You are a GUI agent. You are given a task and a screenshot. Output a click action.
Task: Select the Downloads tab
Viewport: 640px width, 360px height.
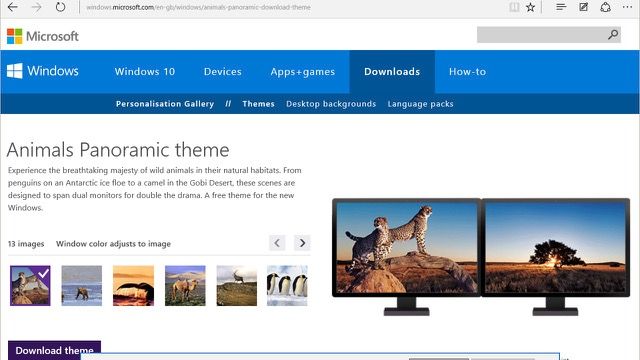tap(392, 71)
